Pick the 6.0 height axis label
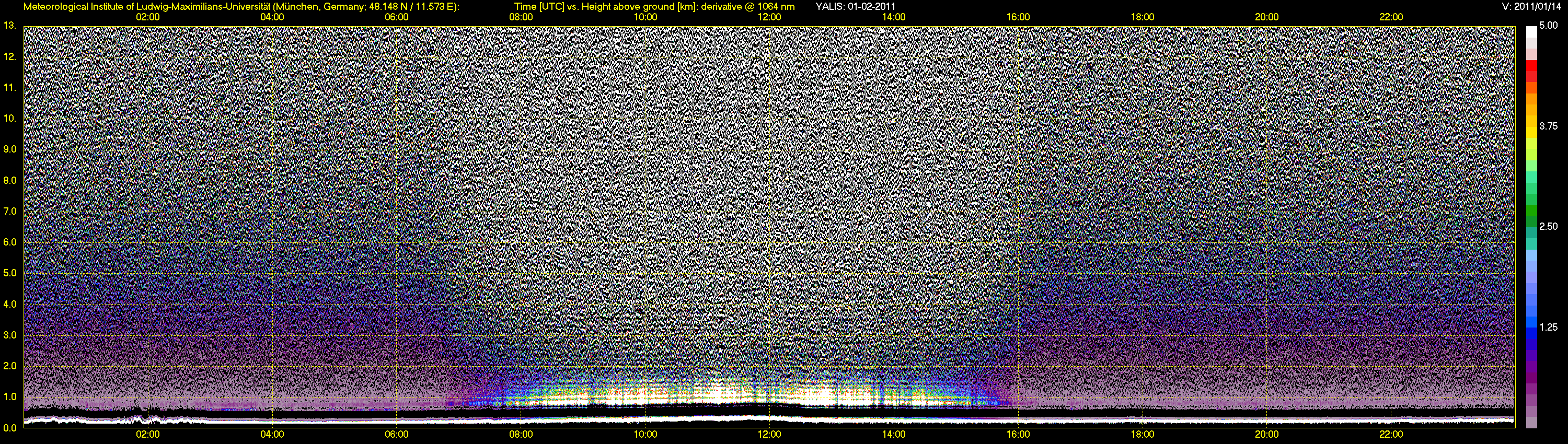 click(10, 242)
